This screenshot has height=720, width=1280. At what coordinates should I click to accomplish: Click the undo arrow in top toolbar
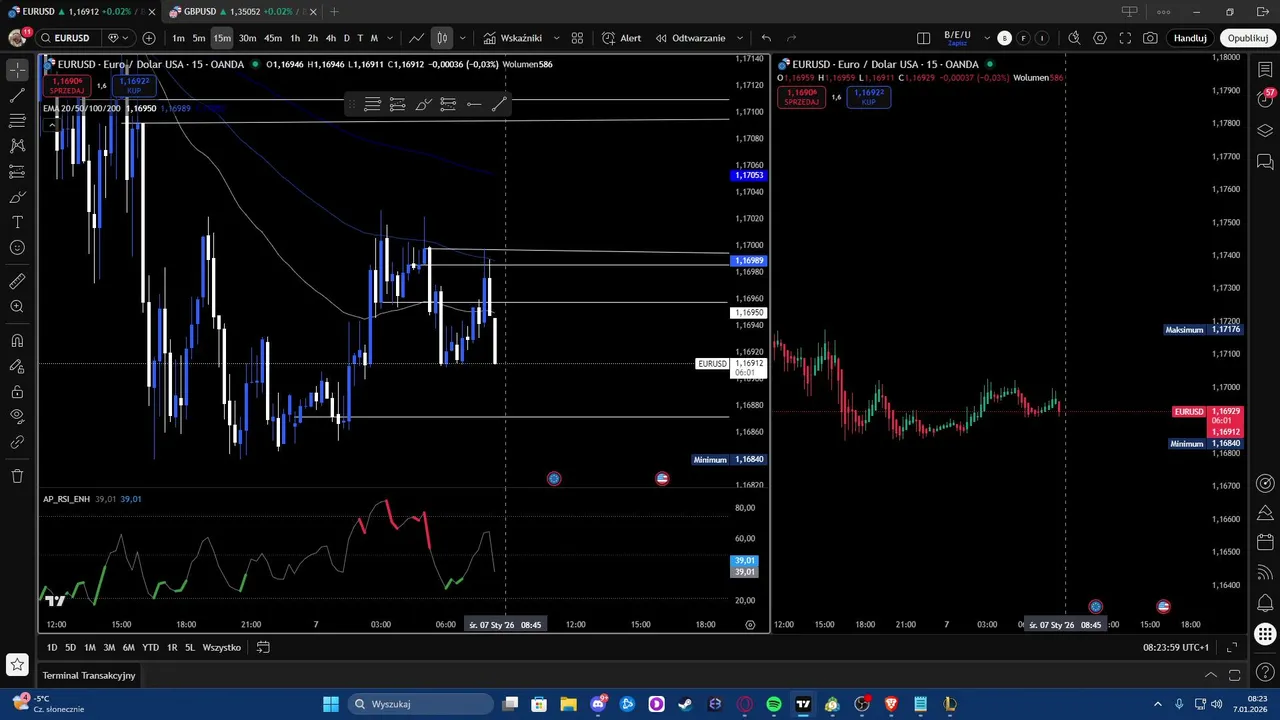pos(766,38)
